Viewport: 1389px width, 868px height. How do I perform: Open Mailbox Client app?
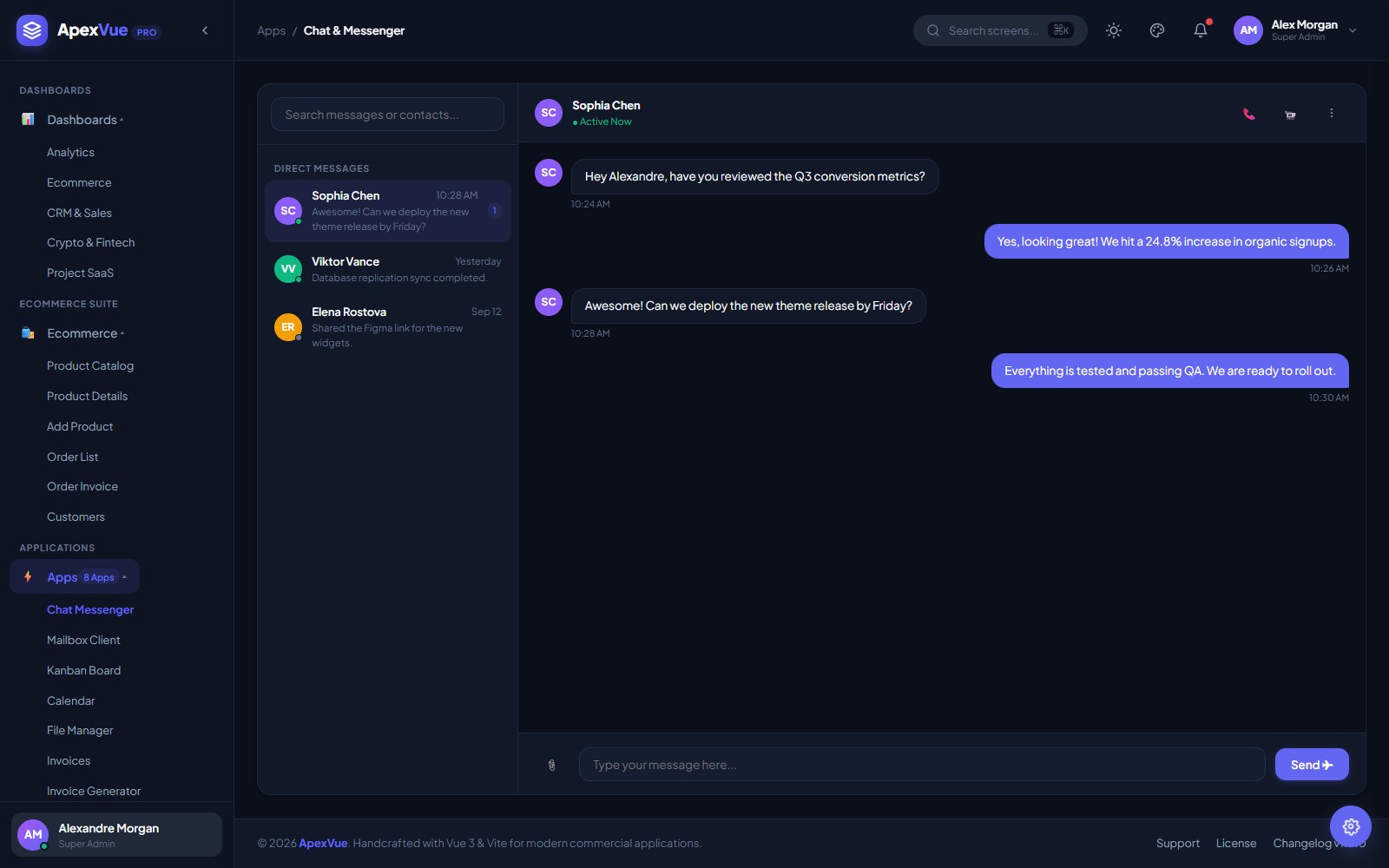tap(83, 640)
